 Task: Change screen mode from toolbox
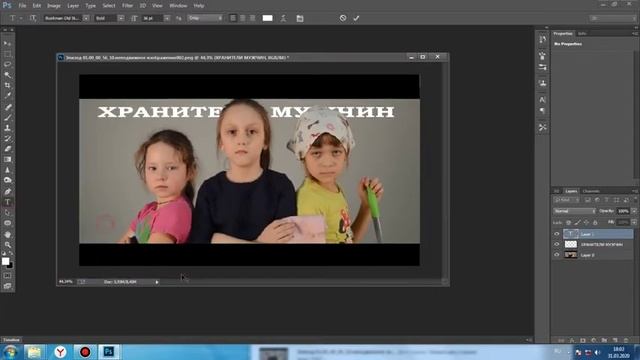pos(7,286)
